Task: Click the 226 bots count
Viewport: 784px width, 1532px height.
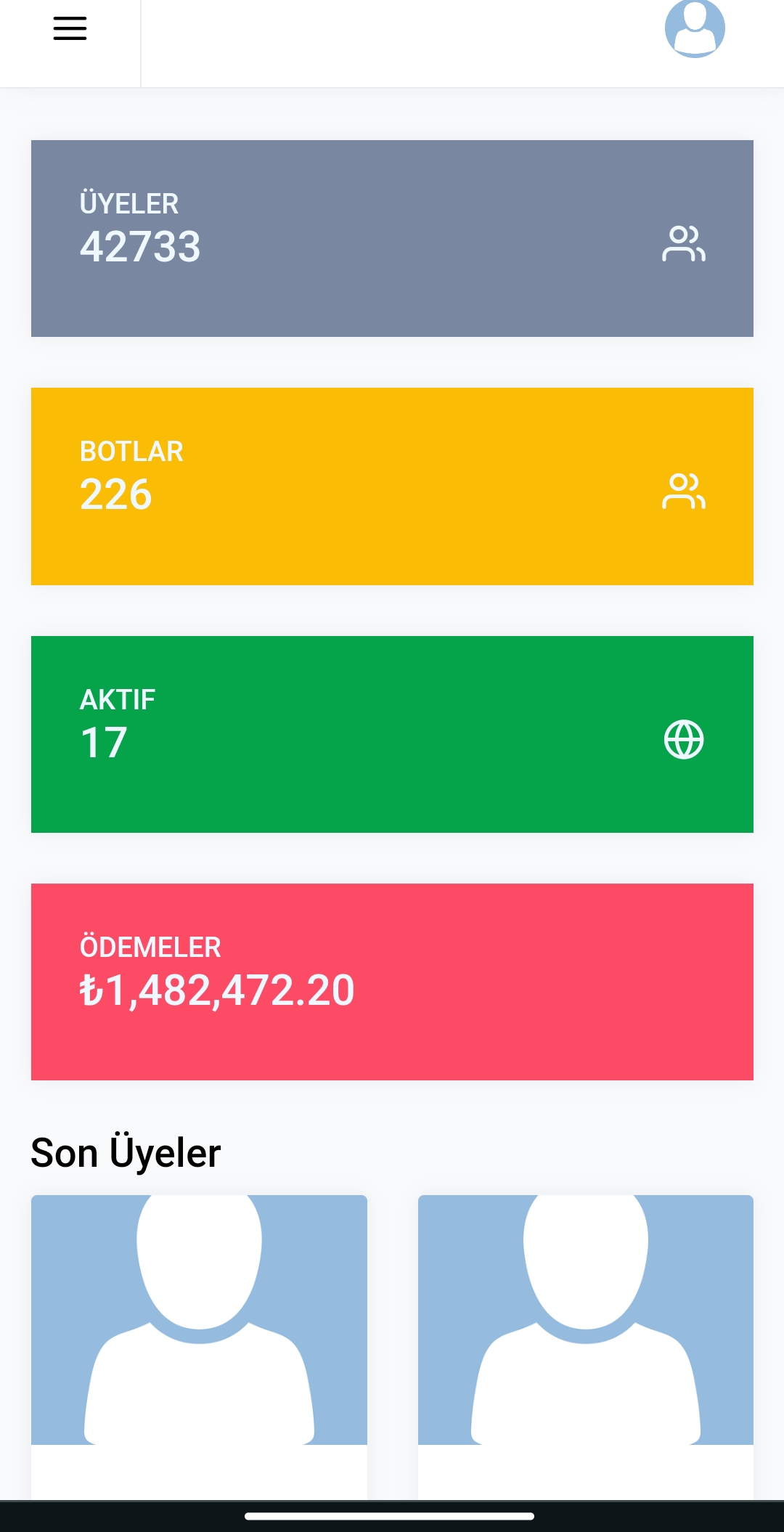Action: tap(116, 494)
